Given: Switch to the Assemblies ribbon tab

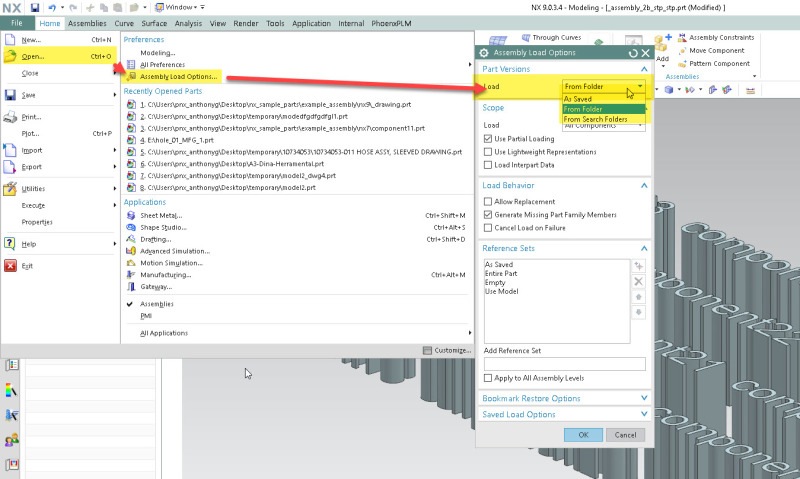Looking at the screenshot, I should pyautogui.click(x=87, y=23).
